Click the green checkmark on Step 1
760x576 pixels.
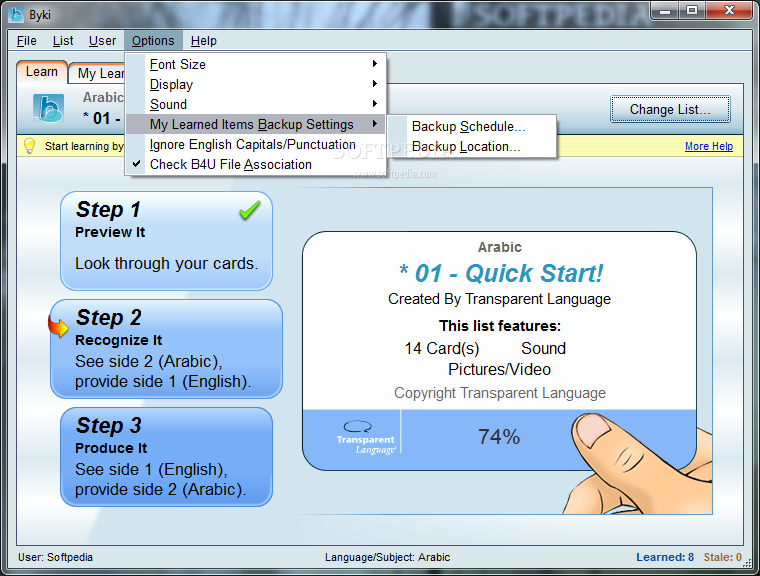[x=250, y=210]
